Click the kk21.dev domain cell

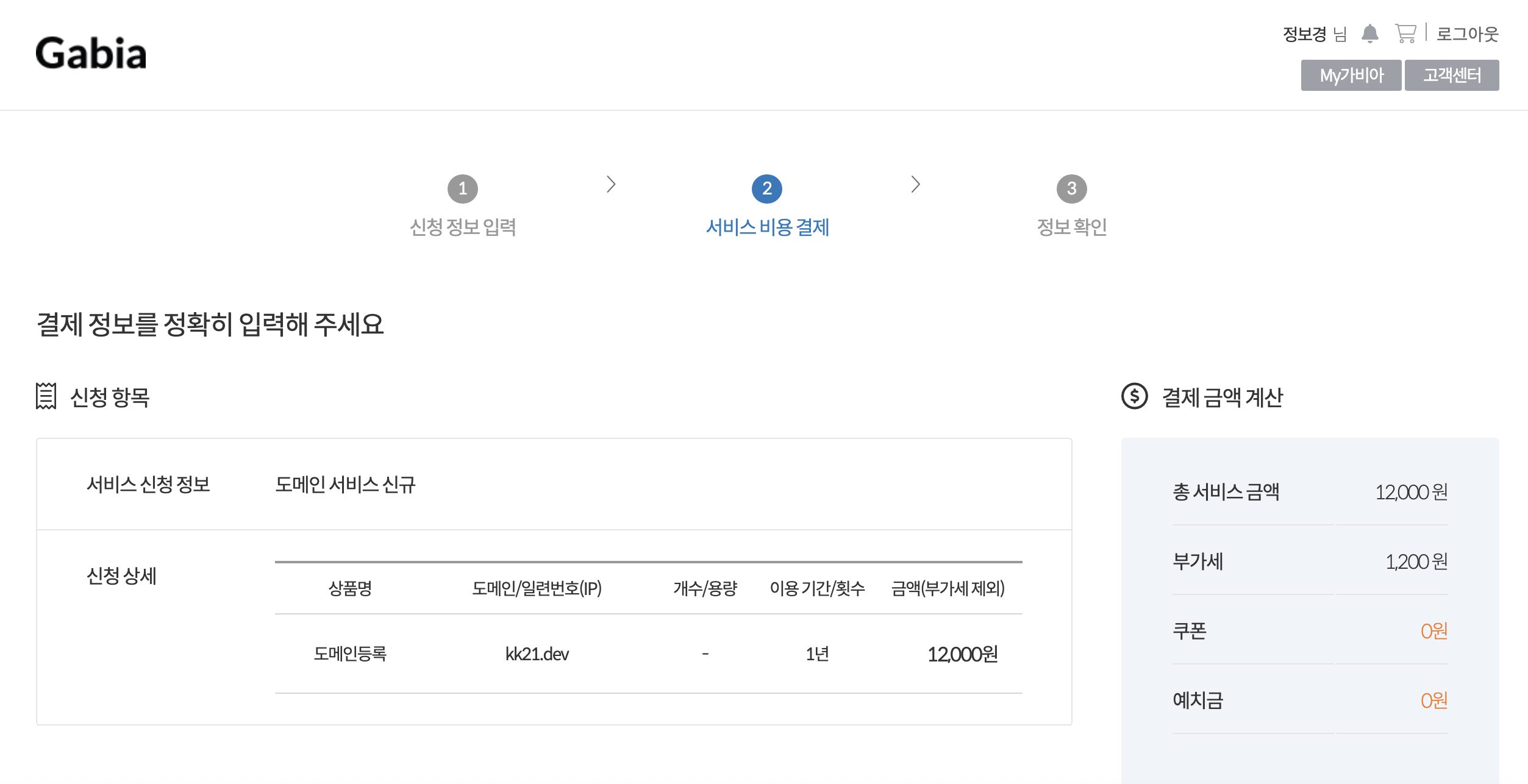pyautogui.click(x=537, y=654)
